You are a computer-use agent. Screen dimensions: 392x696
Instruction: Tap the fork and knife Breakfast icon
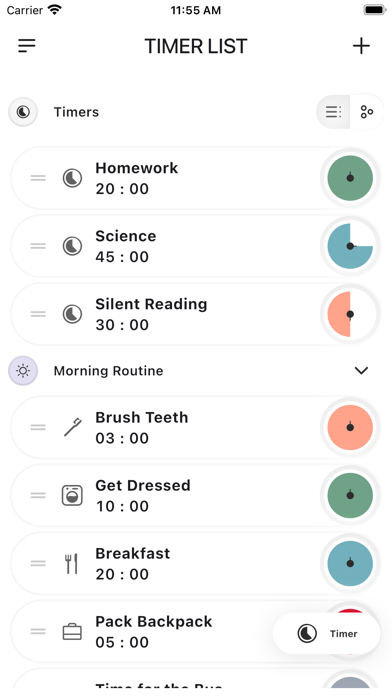pos(71,563)
